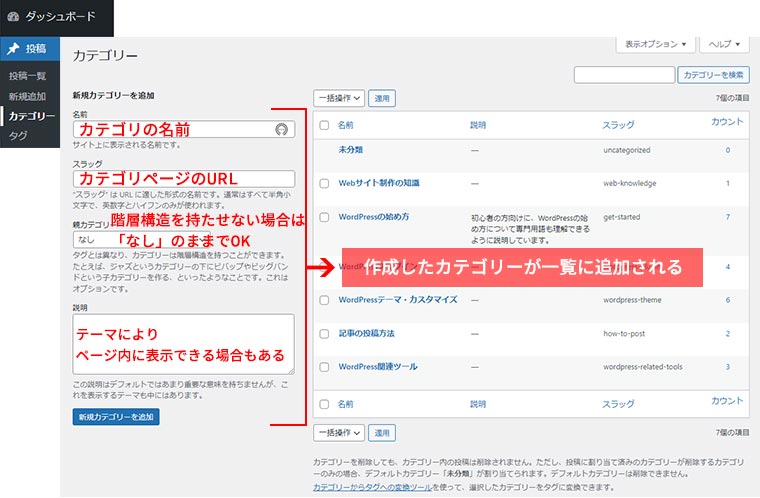
Task: Open タグ in the sidebar menu
Action: click(x=18, y=136)
